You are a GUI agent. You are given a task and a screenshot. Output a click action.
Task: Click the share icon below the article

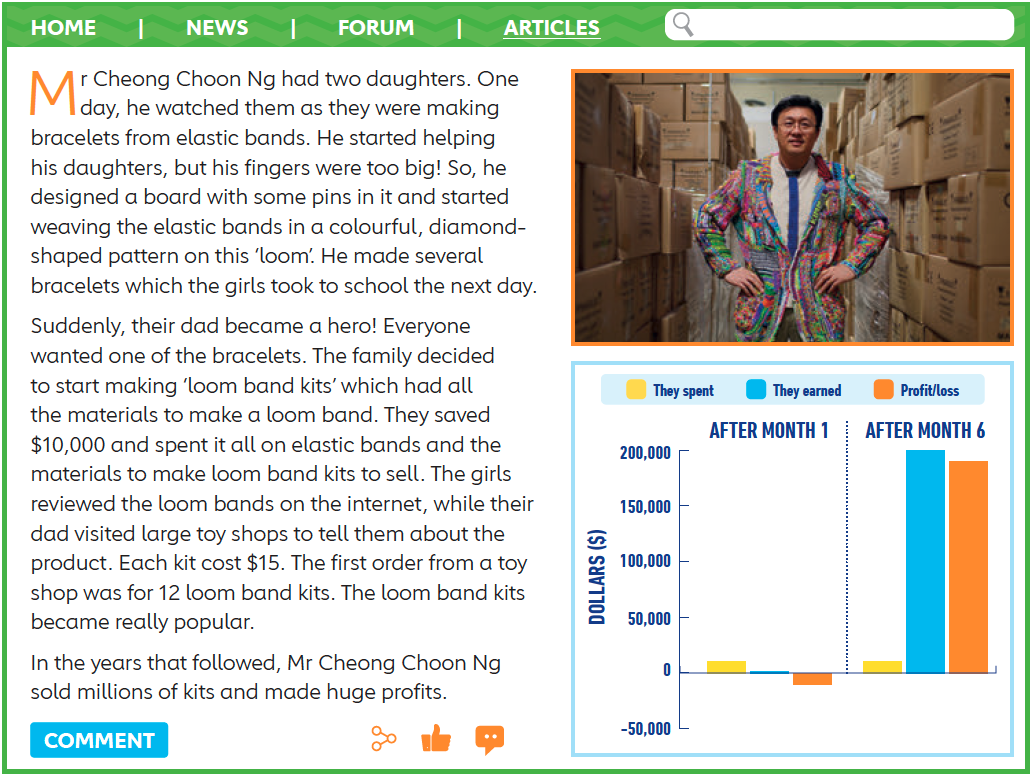coord(383,740)
